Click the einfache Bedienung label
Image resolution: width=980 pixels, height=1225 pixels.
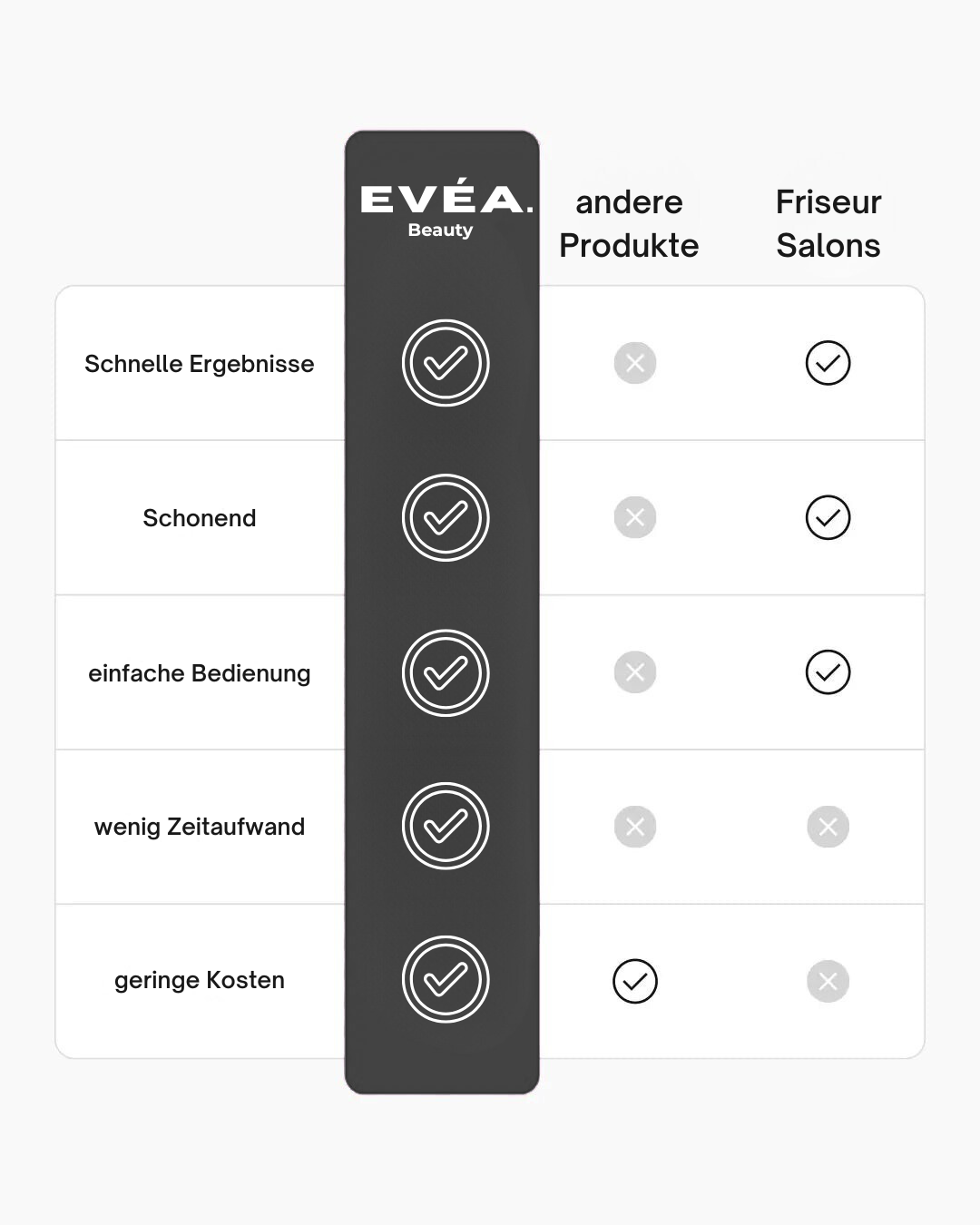click(x=200, y=673)
